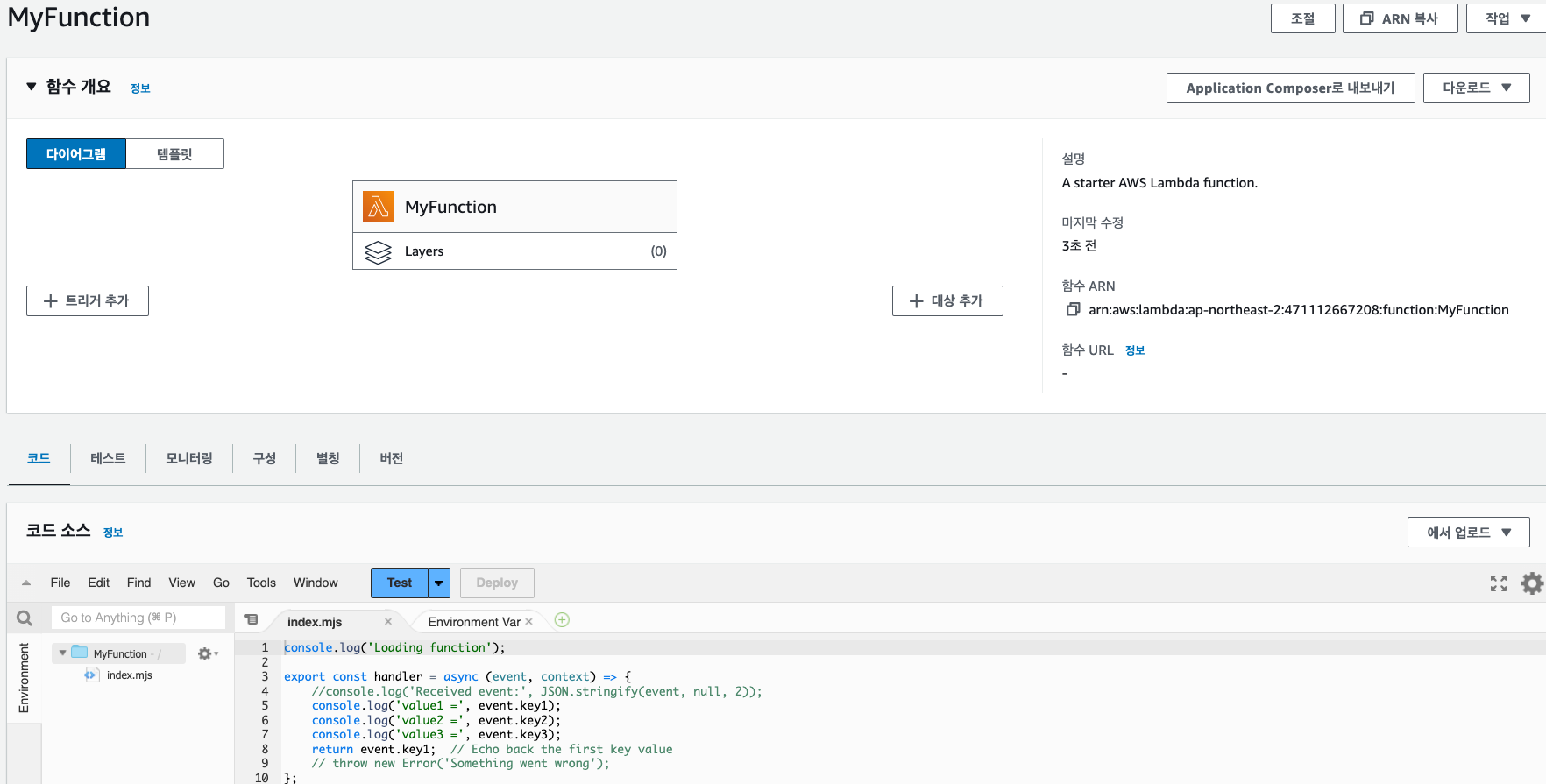
Task: Collapse the editor menu bar arrow
Action: pos(26,583)
